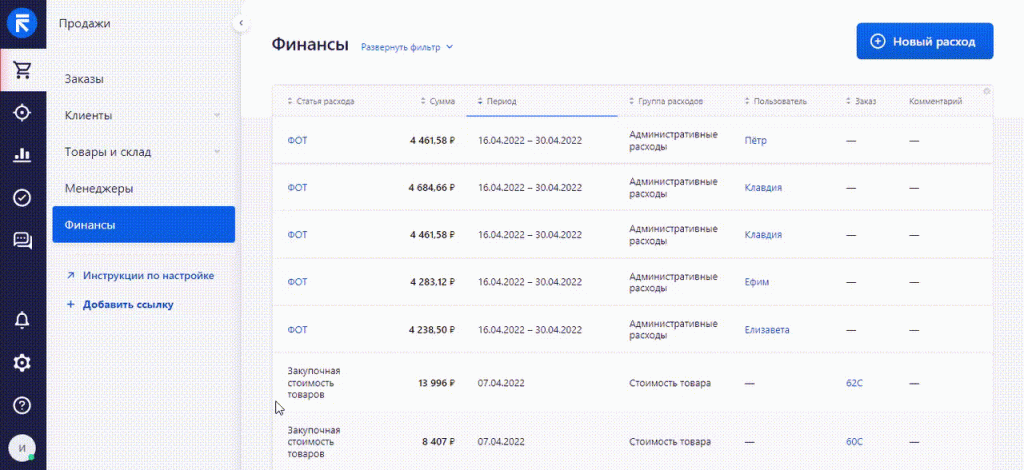Expand the Товары и склад submenu arrow
The image size is (1024, 470).
(217, 152)
